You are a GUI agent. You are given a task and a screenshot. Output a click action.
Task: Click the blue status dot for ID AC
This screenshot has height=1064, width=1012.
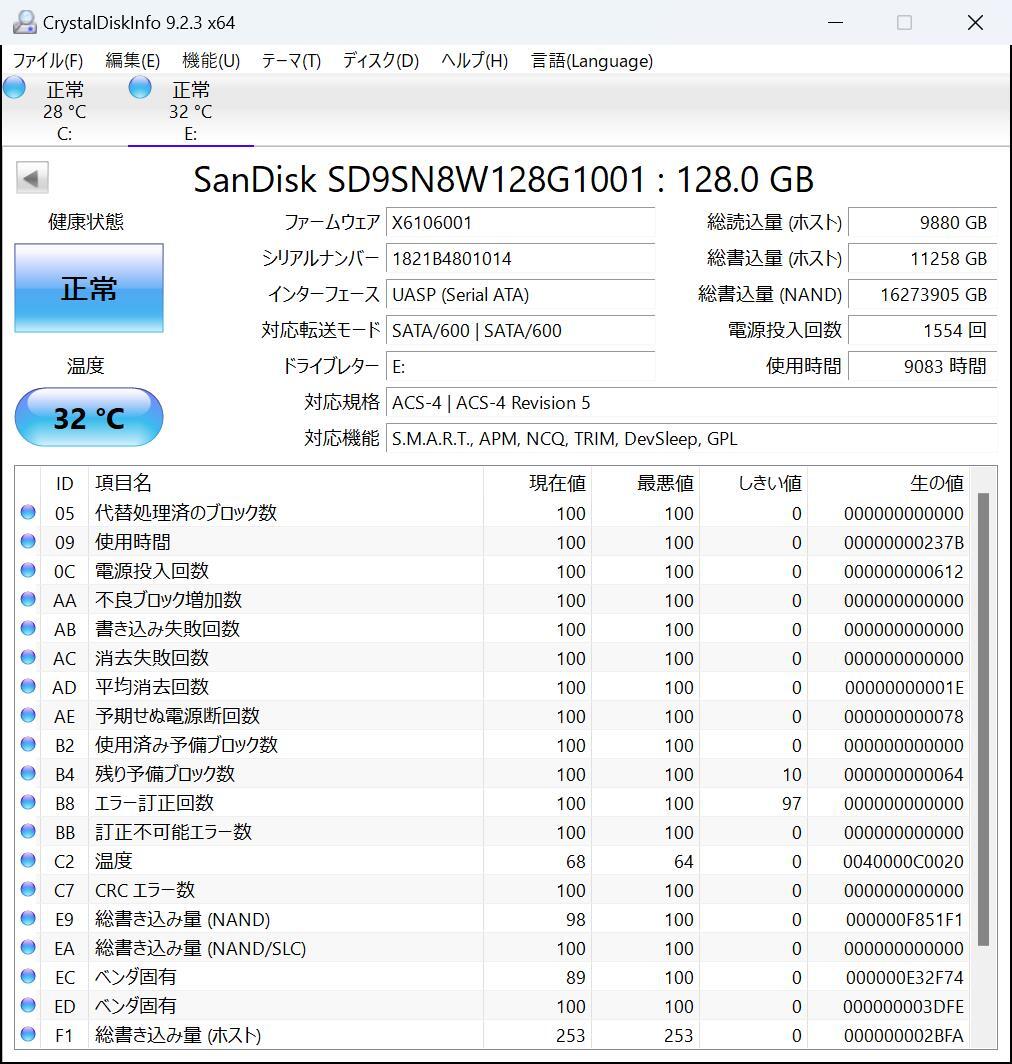(x=28, y=657)
